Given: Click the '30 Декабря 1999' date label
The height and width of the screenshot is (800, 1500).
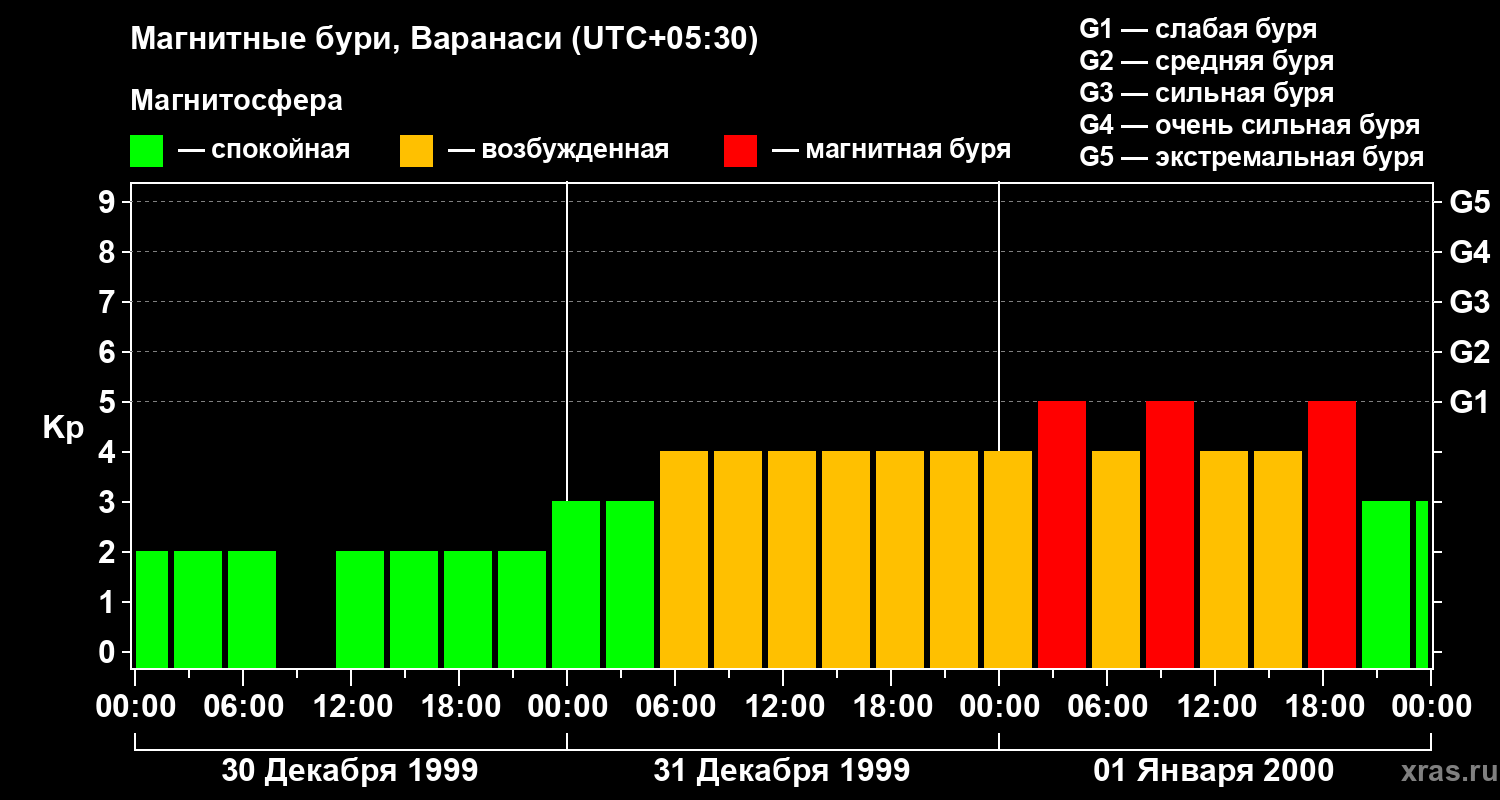Looking at the screenshot, I should pyautogui.click(x=350, y=771).
